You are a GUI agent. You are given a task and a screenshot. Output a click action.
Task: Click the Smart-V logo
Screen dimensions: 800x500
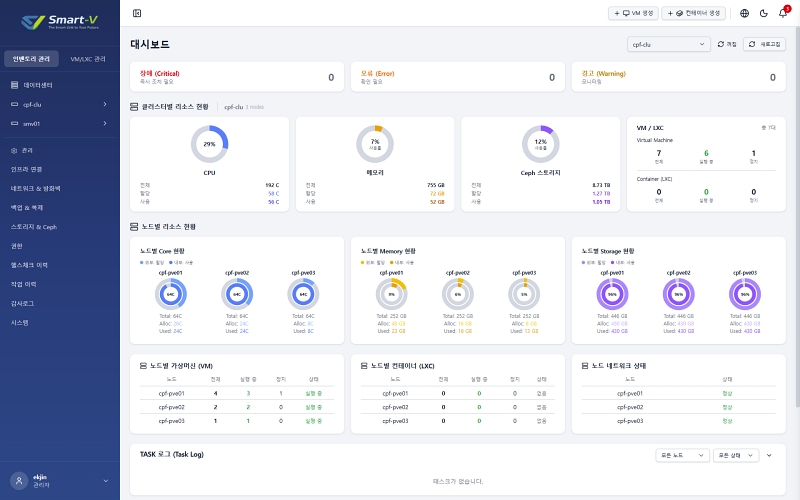60,22
